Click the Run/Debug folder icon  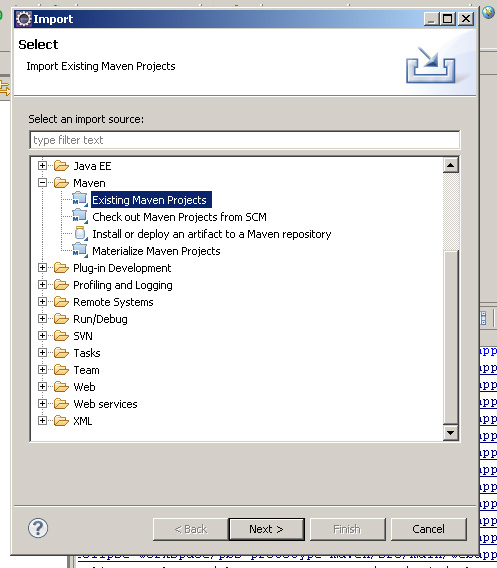pyautogui.click(x=61, y=319)
